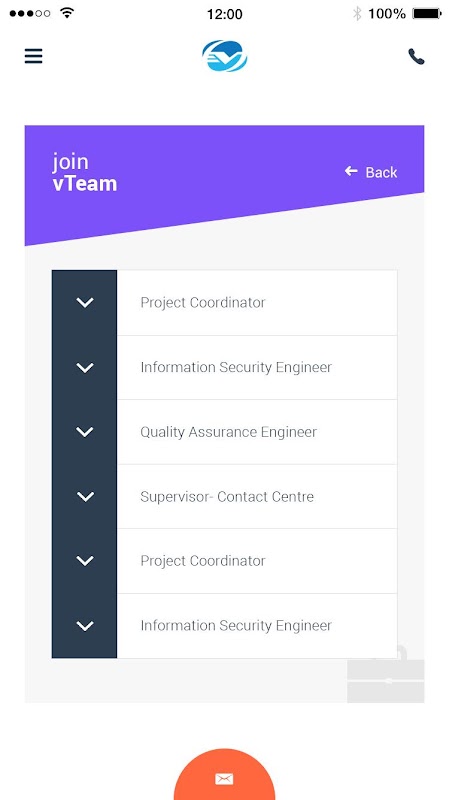Tap the phone call icon
Image resolution: width=449 pixels, height=800 pixels.
point(416,56)
